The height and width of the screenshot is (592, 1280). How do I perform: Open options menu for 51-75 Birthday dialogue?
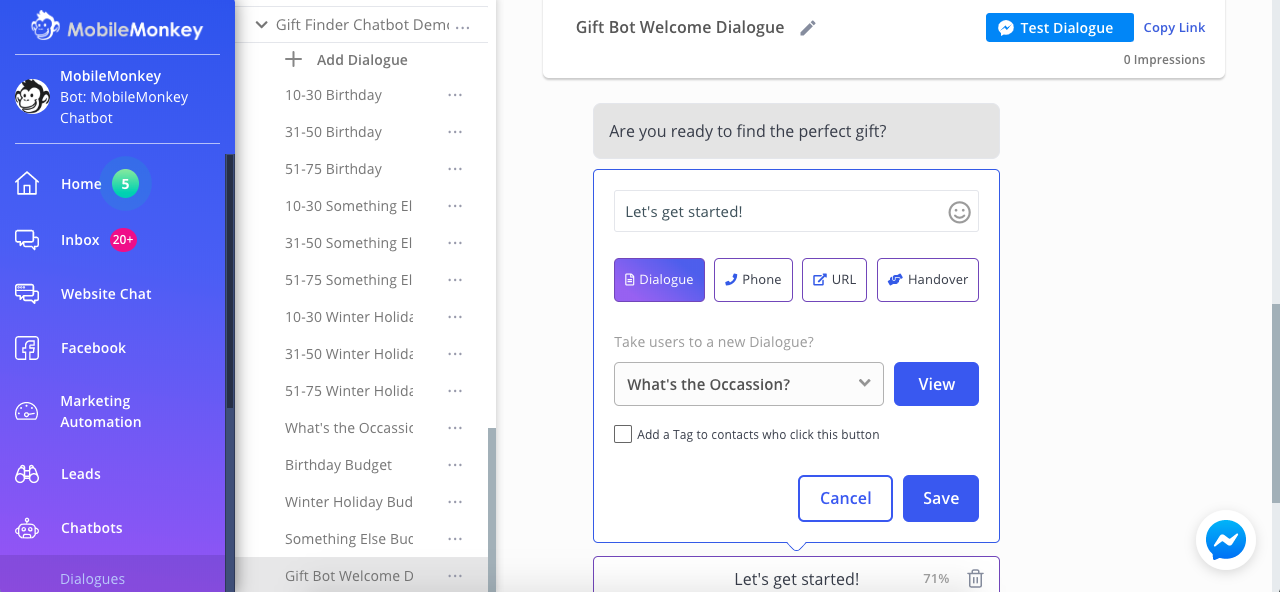click(455, 168)
